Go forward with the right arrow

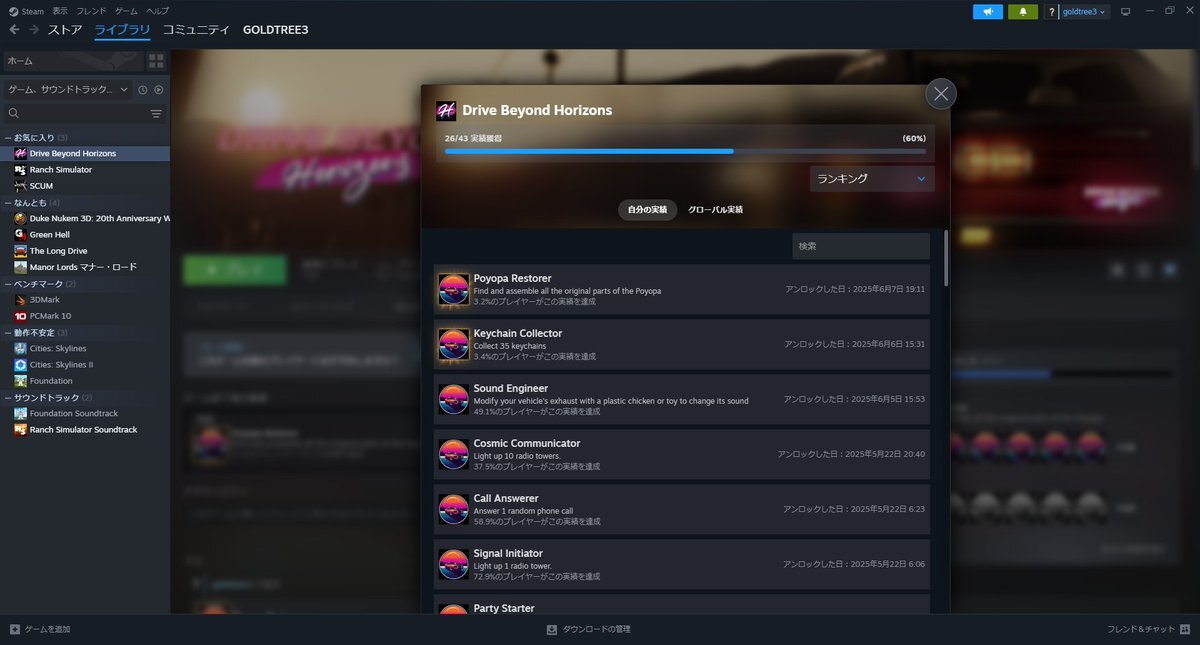(x=34, y=30)
